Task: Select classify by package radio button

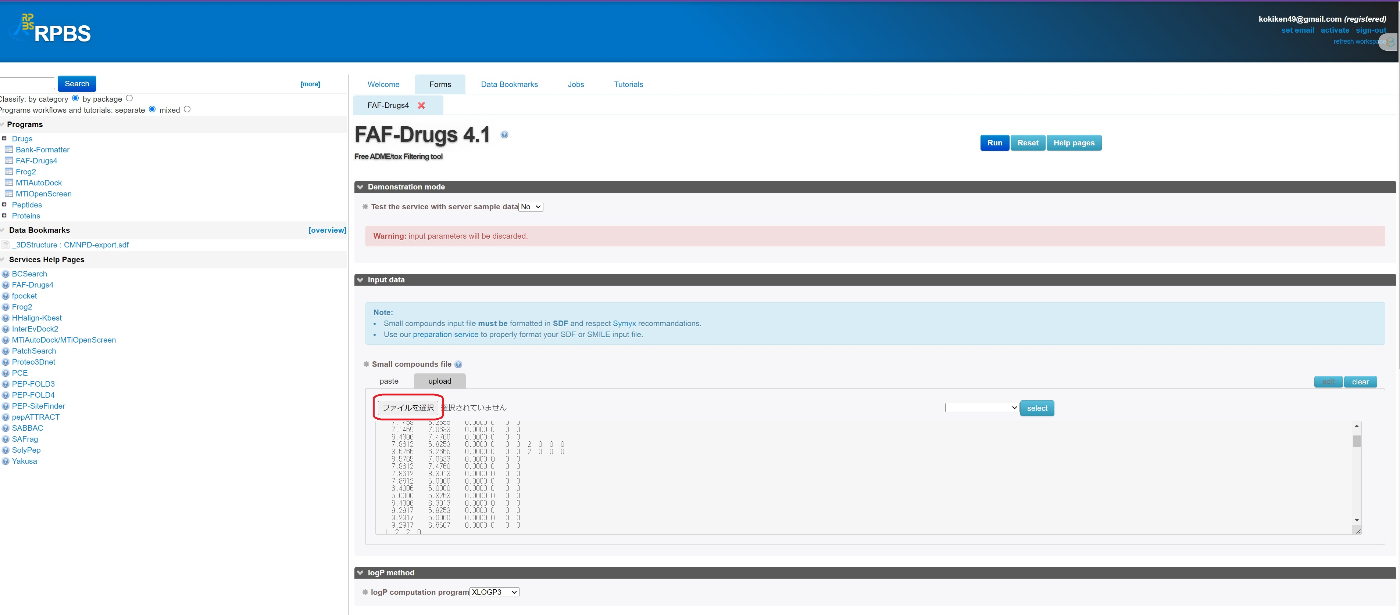Action: pyautogui.click(x=130, y=99)
